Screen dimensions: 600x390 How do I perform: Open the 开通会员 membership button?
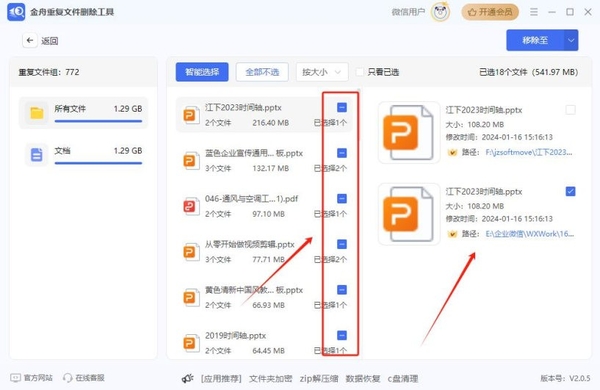[490, 12]
